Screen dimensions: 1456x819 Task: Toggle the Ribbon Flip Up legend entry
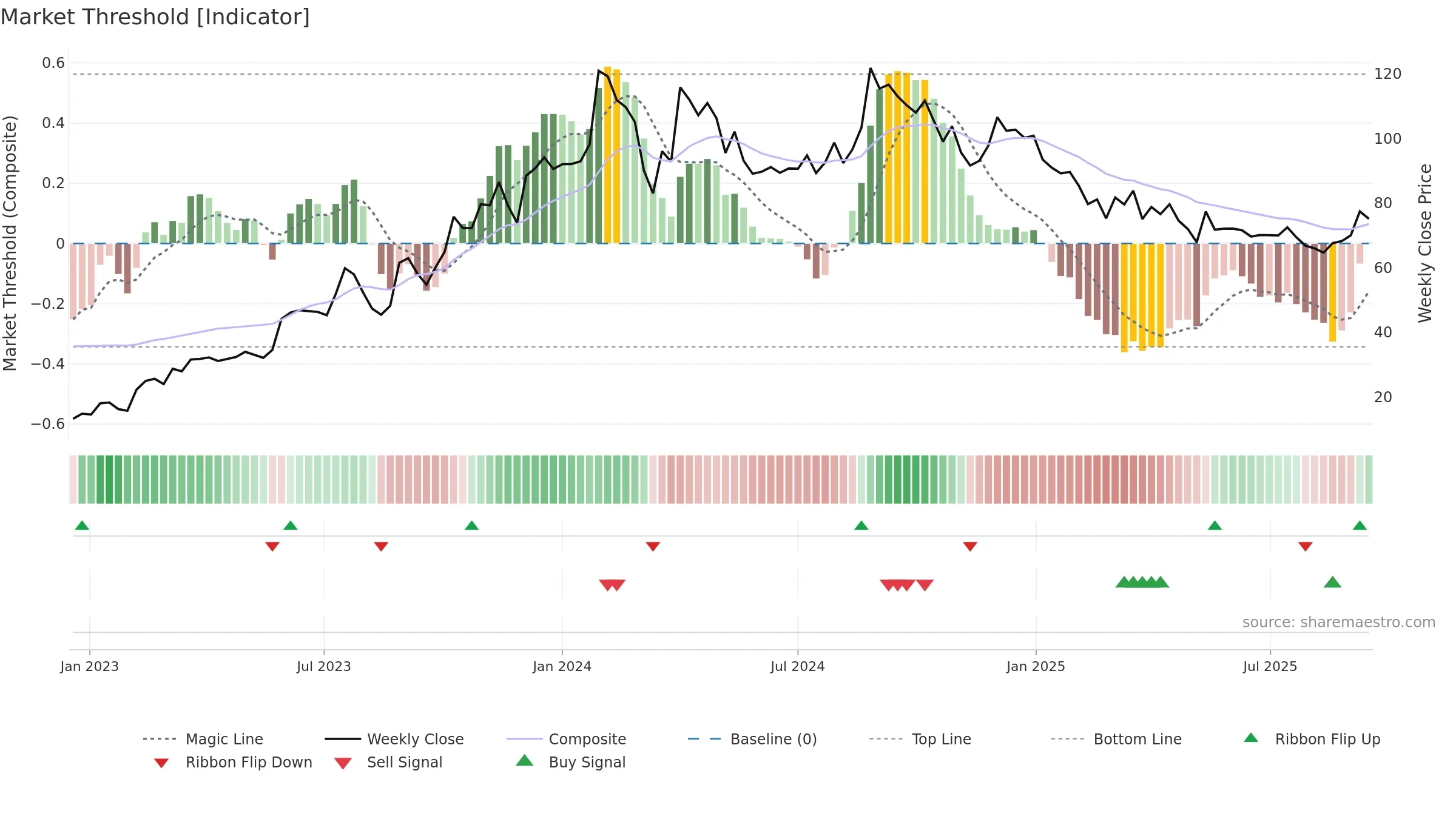1312,739
